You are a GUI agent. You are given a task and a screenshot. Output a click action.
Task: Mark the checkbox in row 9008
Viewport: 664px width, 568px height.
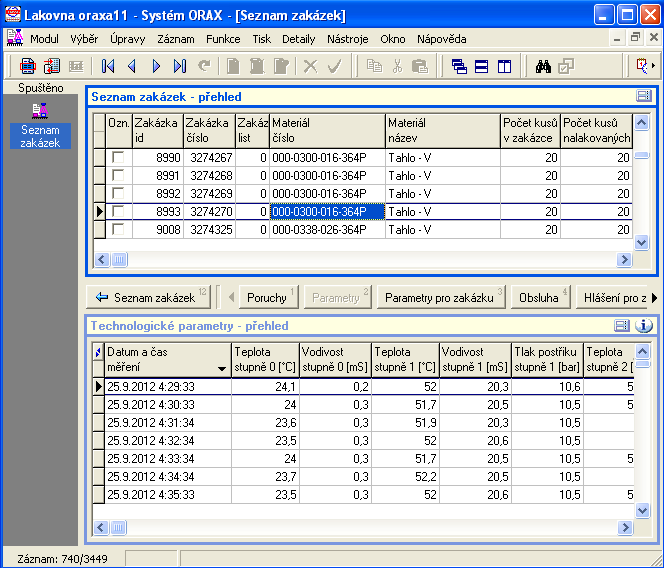(x=118, y=230)
